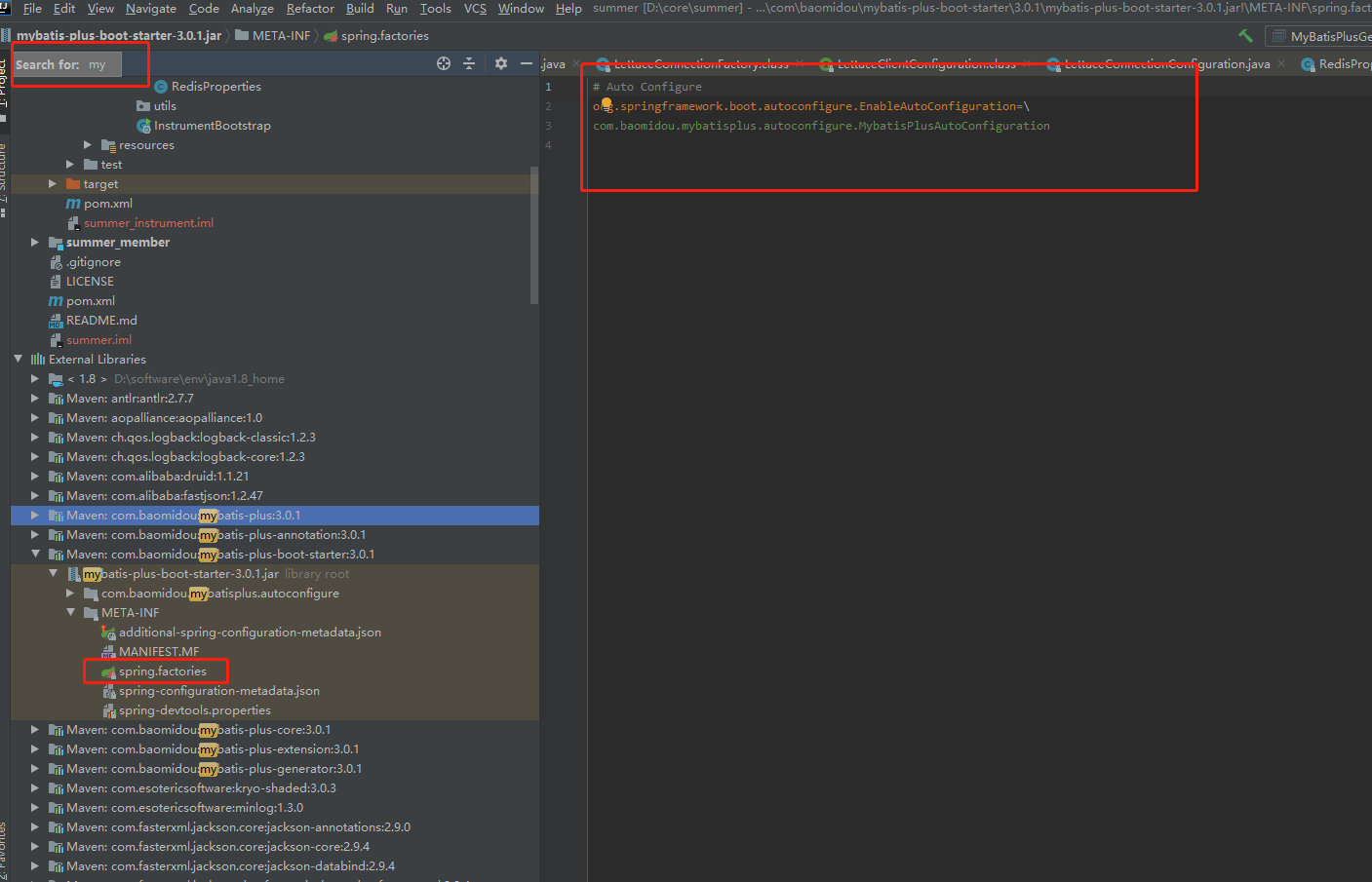Open the Refactor menu
1372x882 pixels.
pyautogui.click(x=310, y=8)
